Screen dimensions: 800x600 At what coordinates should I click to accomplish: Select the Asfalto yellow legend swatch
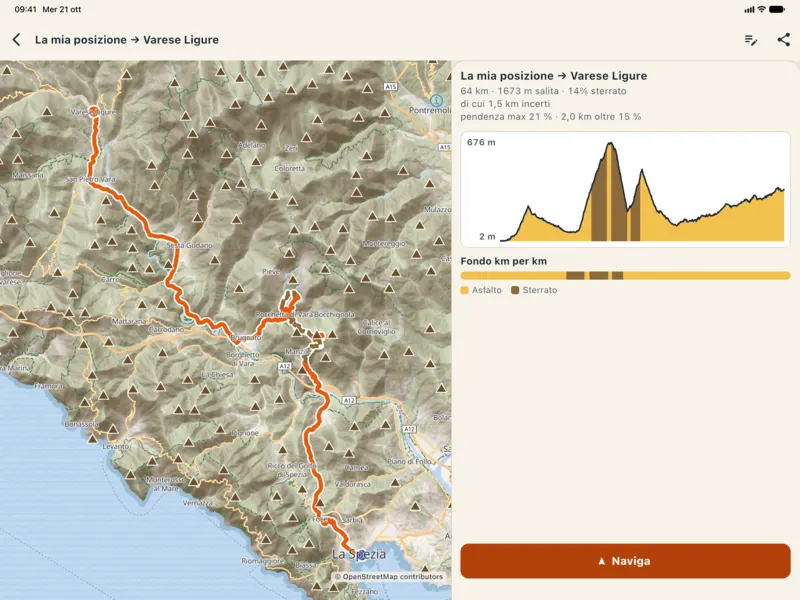(464, 290)
